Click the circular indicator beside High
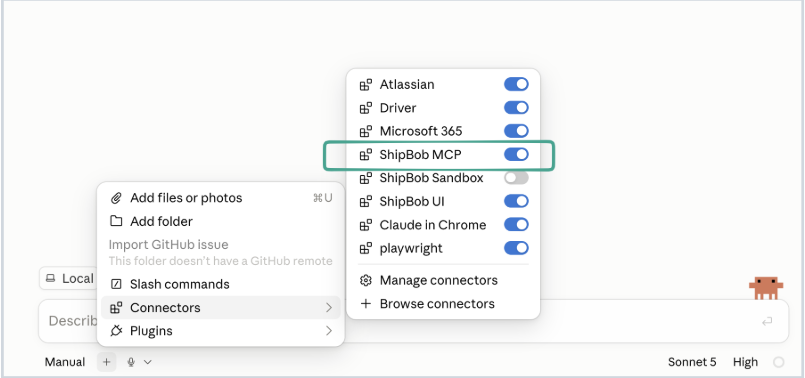This screenshot has height=378, width=805. (779, 362)
